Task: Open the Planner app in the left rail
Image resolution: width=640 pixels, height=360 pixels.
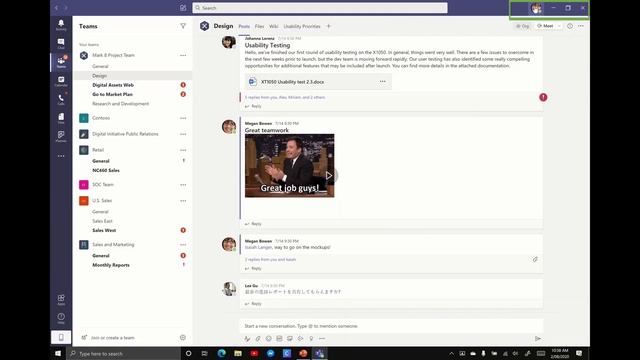Action: 61,136
